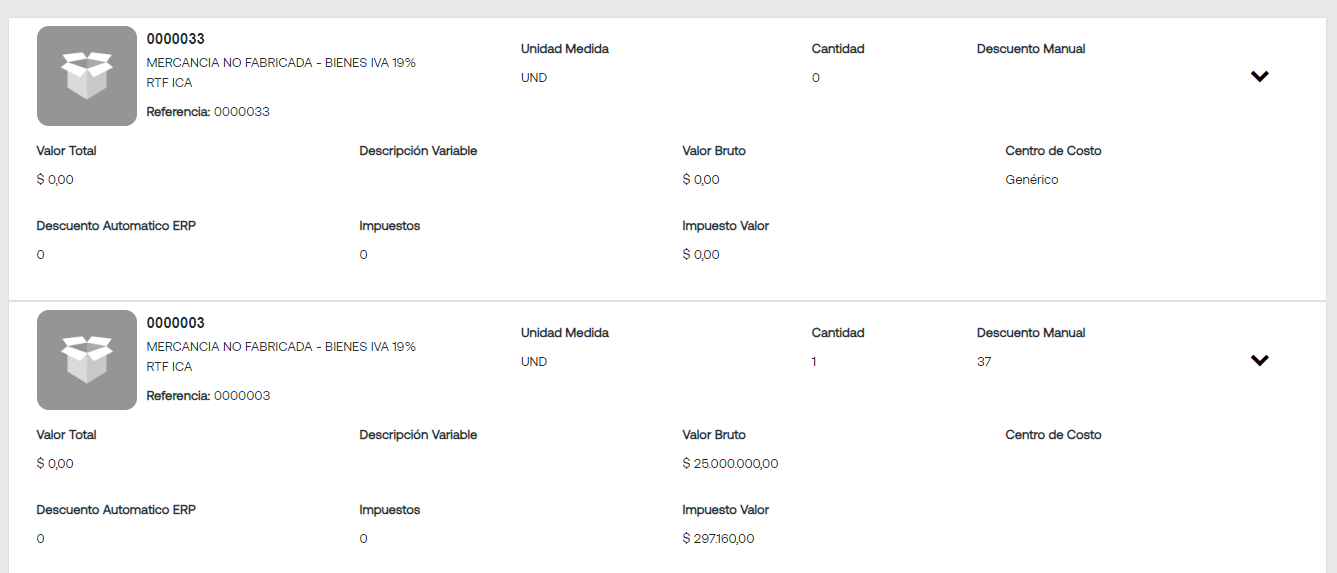
Task: Click the Centro de Costo value Genérico
Action: click(x=1032, y=180)
